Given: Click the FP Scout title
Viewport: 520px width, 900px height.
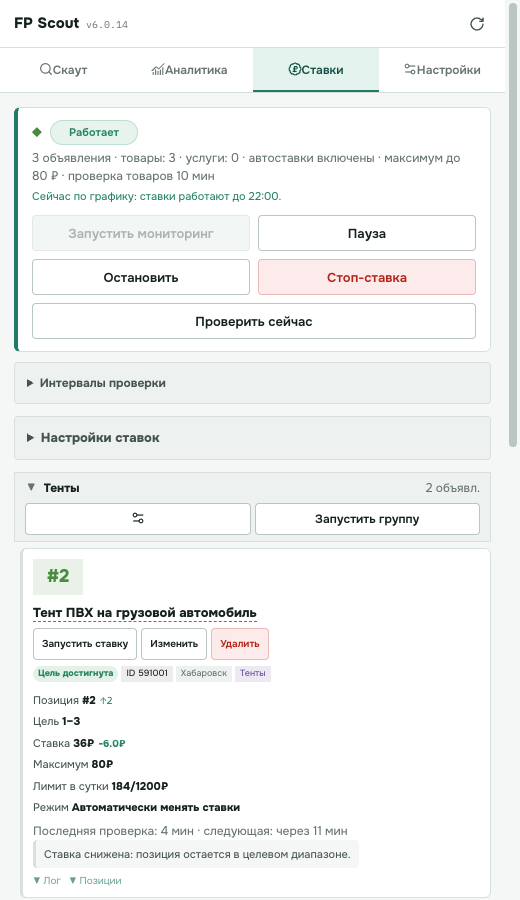Looking at the screenshot, I should [x=46, y=23].
